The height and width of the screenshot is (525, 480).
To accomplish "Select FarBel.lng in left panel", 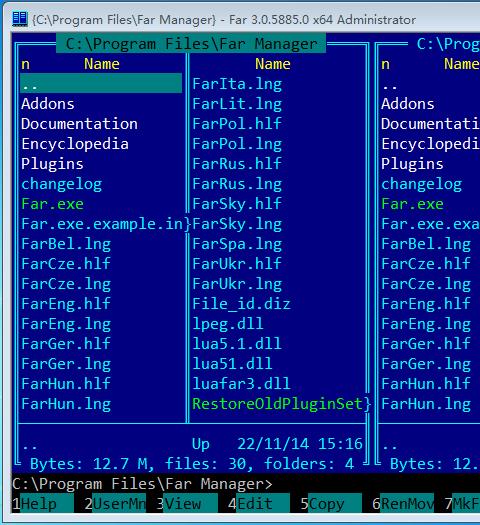I will tap(66, 244).
